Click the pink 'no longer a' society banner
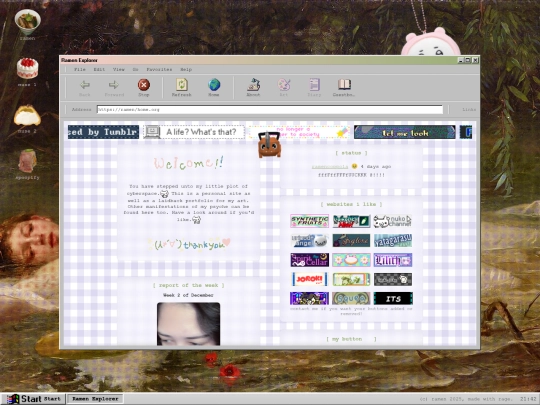The width and height of the screenshot is (540, 405). (299, 132)
